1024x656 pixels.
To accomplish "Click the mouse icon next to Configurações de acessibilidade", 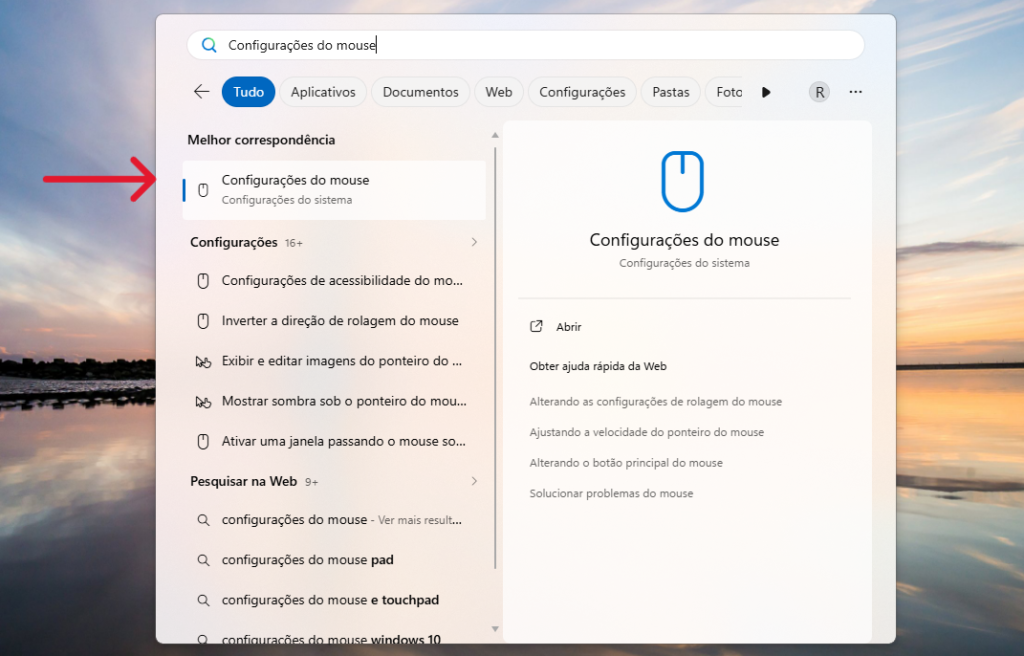I will point(203,280).
